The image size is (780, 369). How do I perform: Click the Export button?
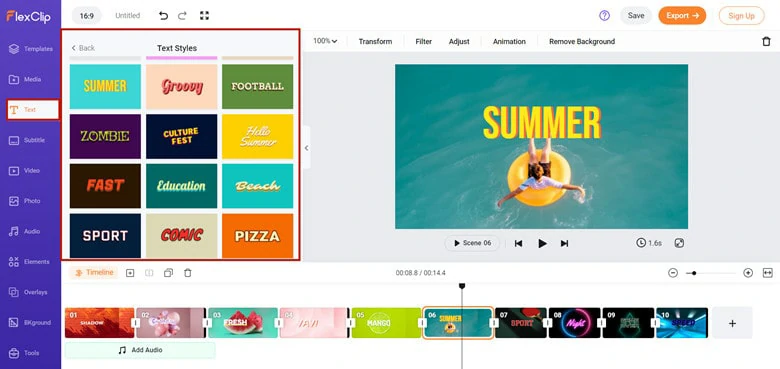682,16
